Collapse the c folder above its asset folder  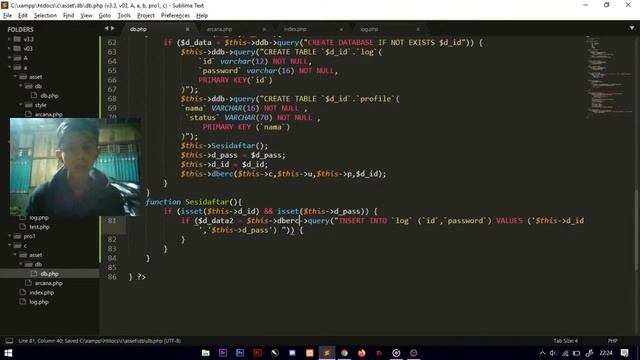(9, 245)
